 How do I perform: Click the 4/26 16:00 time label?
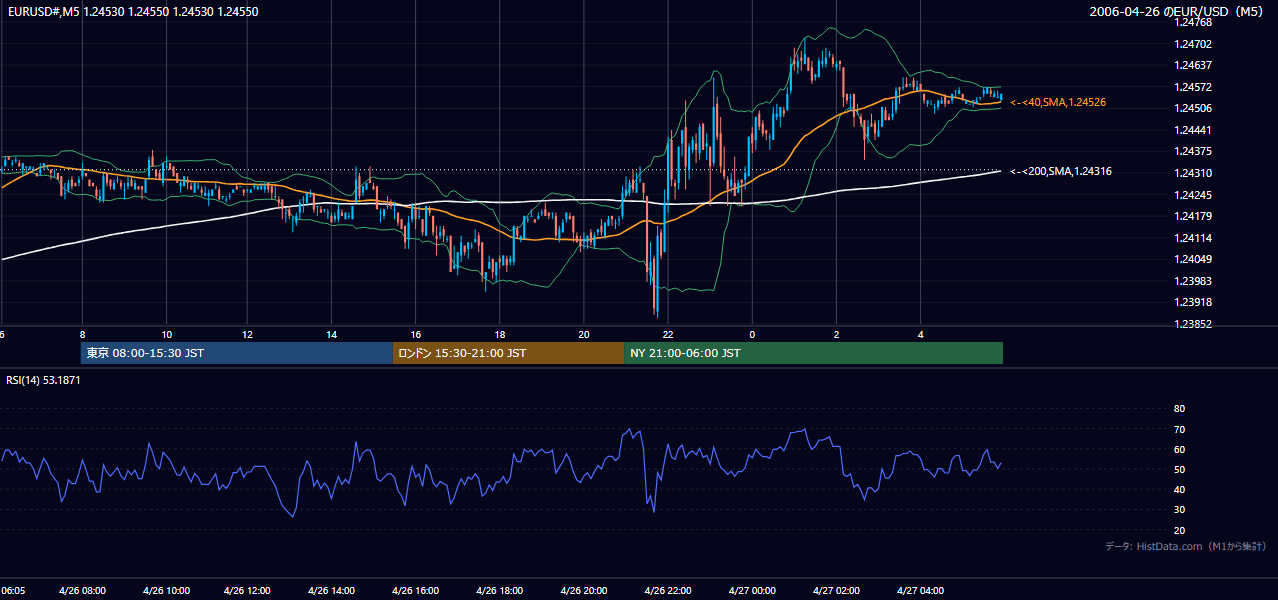[416, 591]
